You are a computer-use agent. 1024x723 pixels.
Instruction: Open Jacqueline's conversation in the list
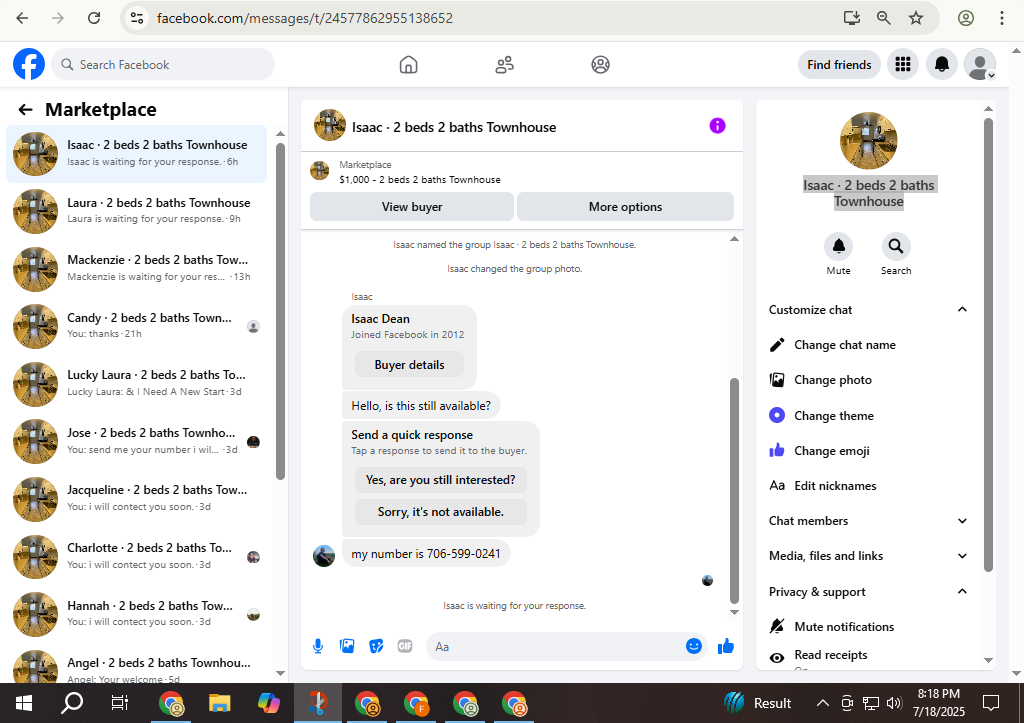pos(136,499)
